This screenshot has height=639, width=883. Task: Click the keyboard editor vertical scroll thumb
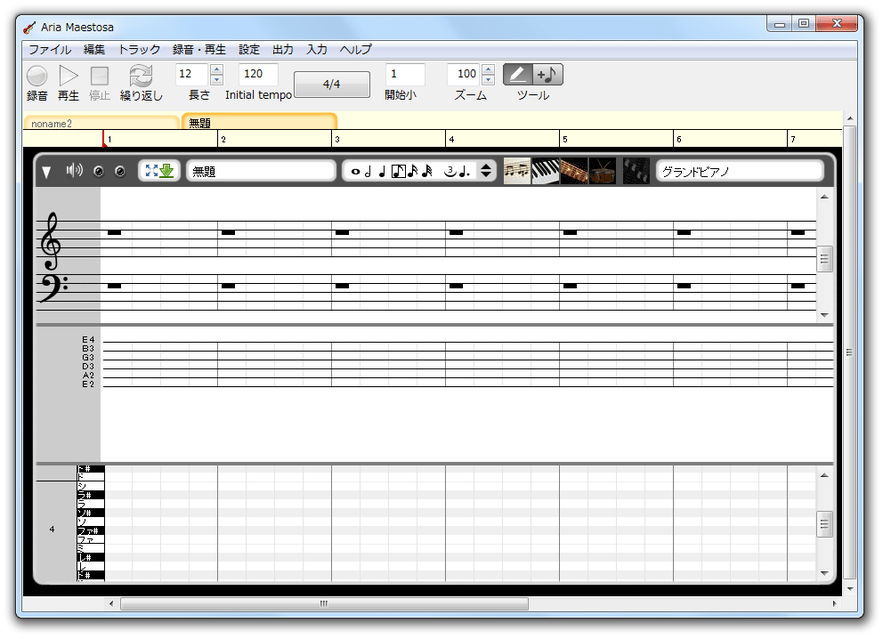(x=824, y=525)
